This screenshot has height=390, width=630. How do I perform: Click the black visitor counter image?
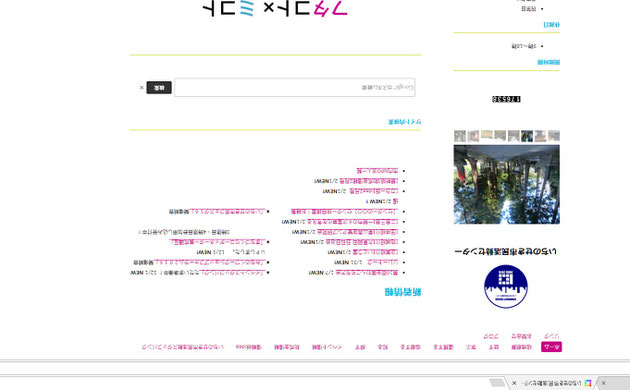click(506, 99)
